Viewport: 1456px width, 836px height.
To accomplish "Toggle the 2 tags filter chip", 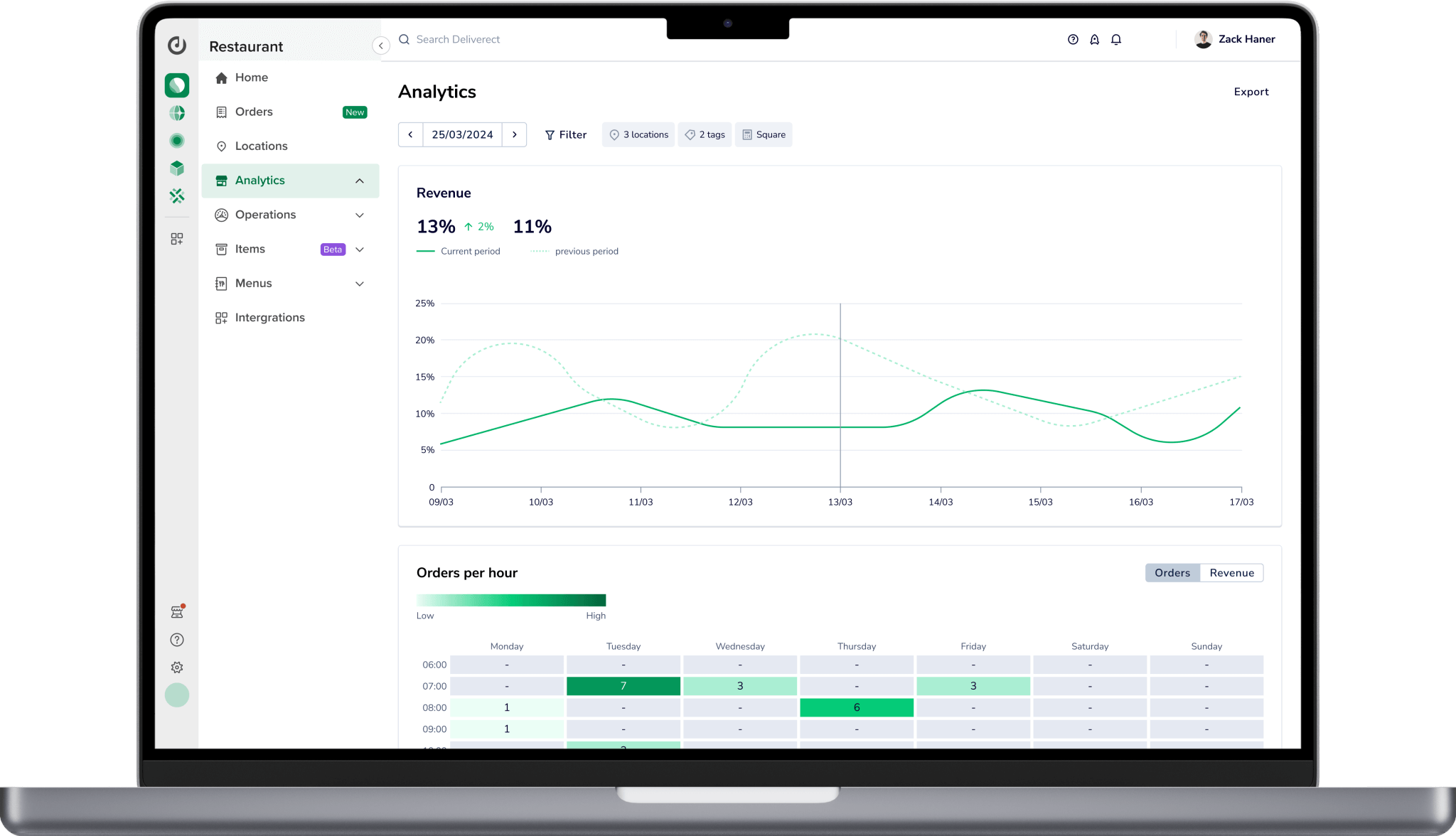I will pyautogui.click(x=705, y=134).
